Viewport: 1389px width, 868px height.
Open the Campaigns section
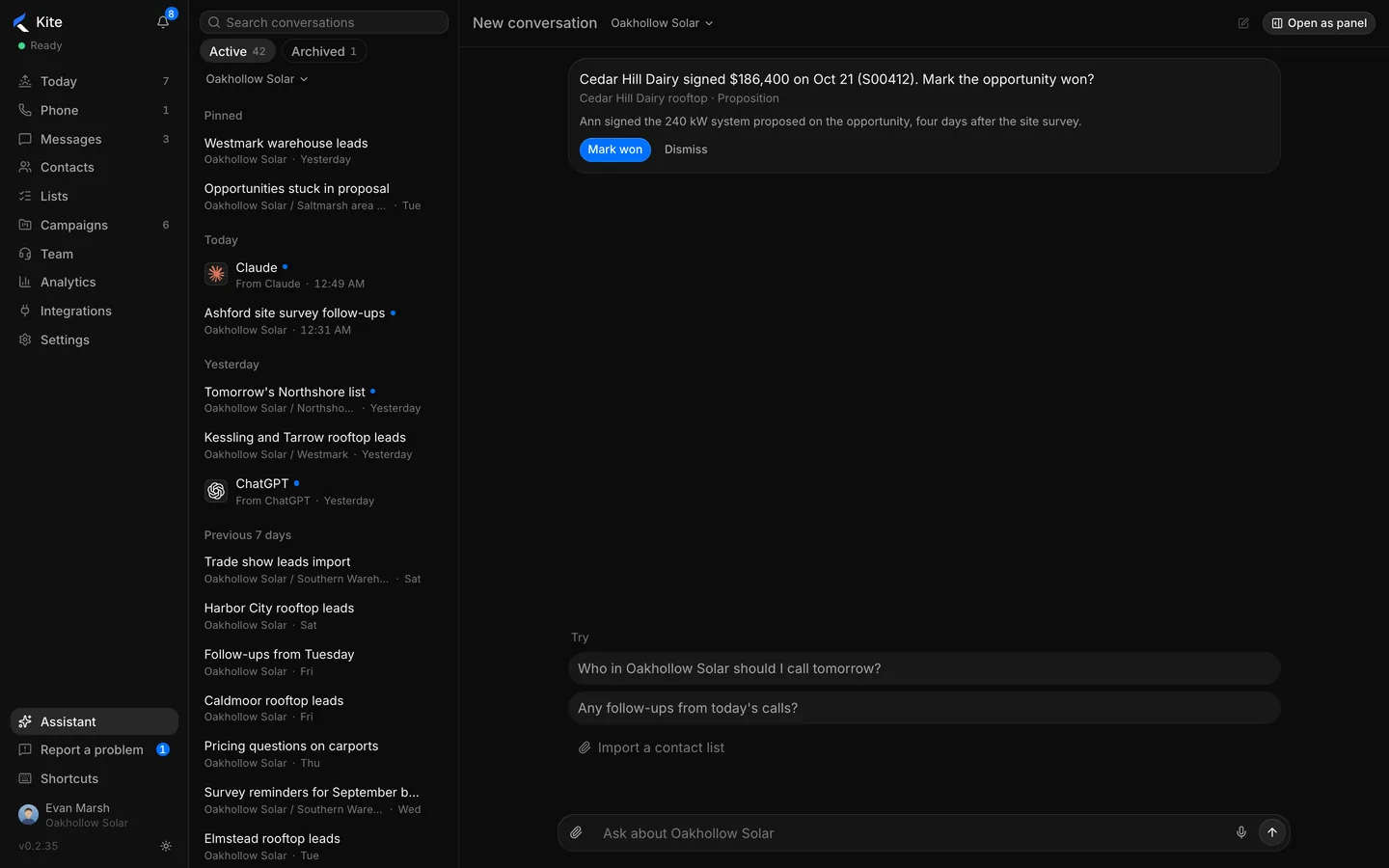(x=94, y=226)
